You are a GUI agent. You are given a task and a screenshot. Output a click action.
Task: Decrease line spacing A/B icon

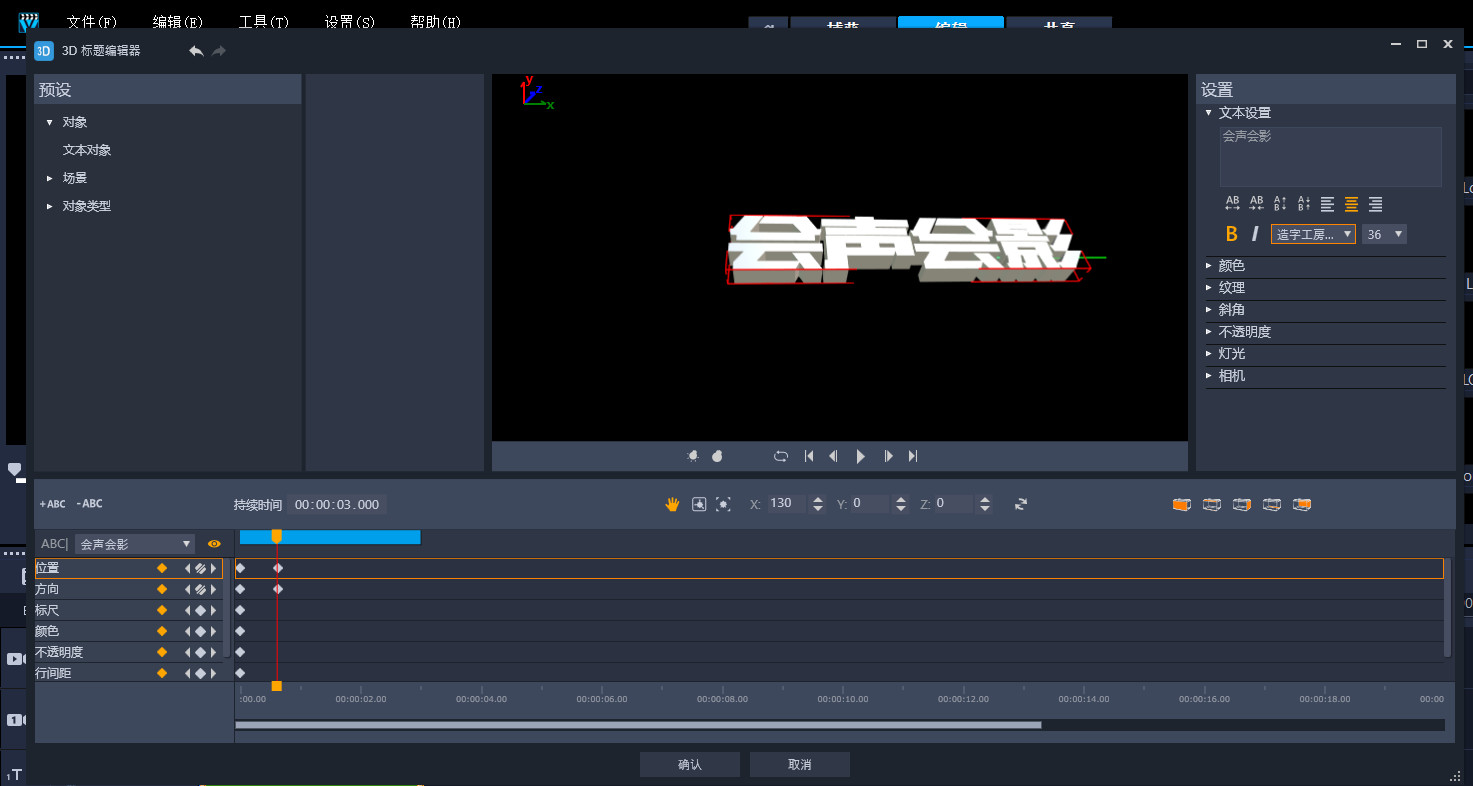click(1304, 204)
